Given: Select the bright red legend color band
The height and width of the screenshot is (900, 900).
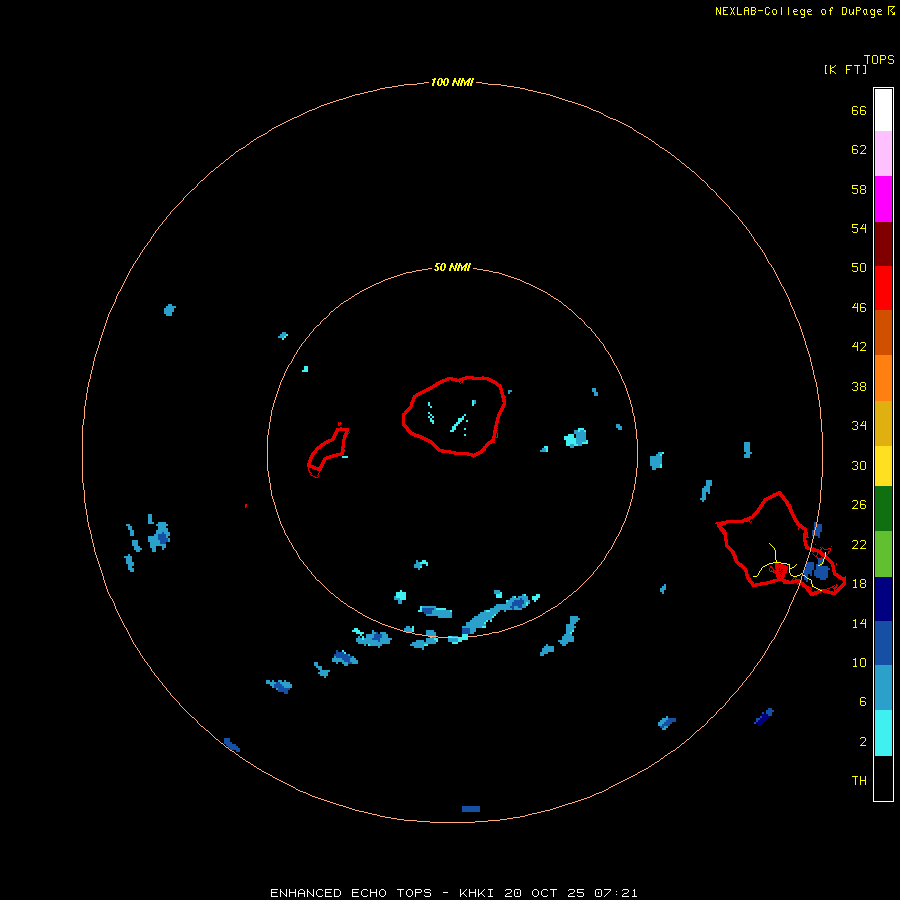Looking at the screenshot, I should [883, 288].
